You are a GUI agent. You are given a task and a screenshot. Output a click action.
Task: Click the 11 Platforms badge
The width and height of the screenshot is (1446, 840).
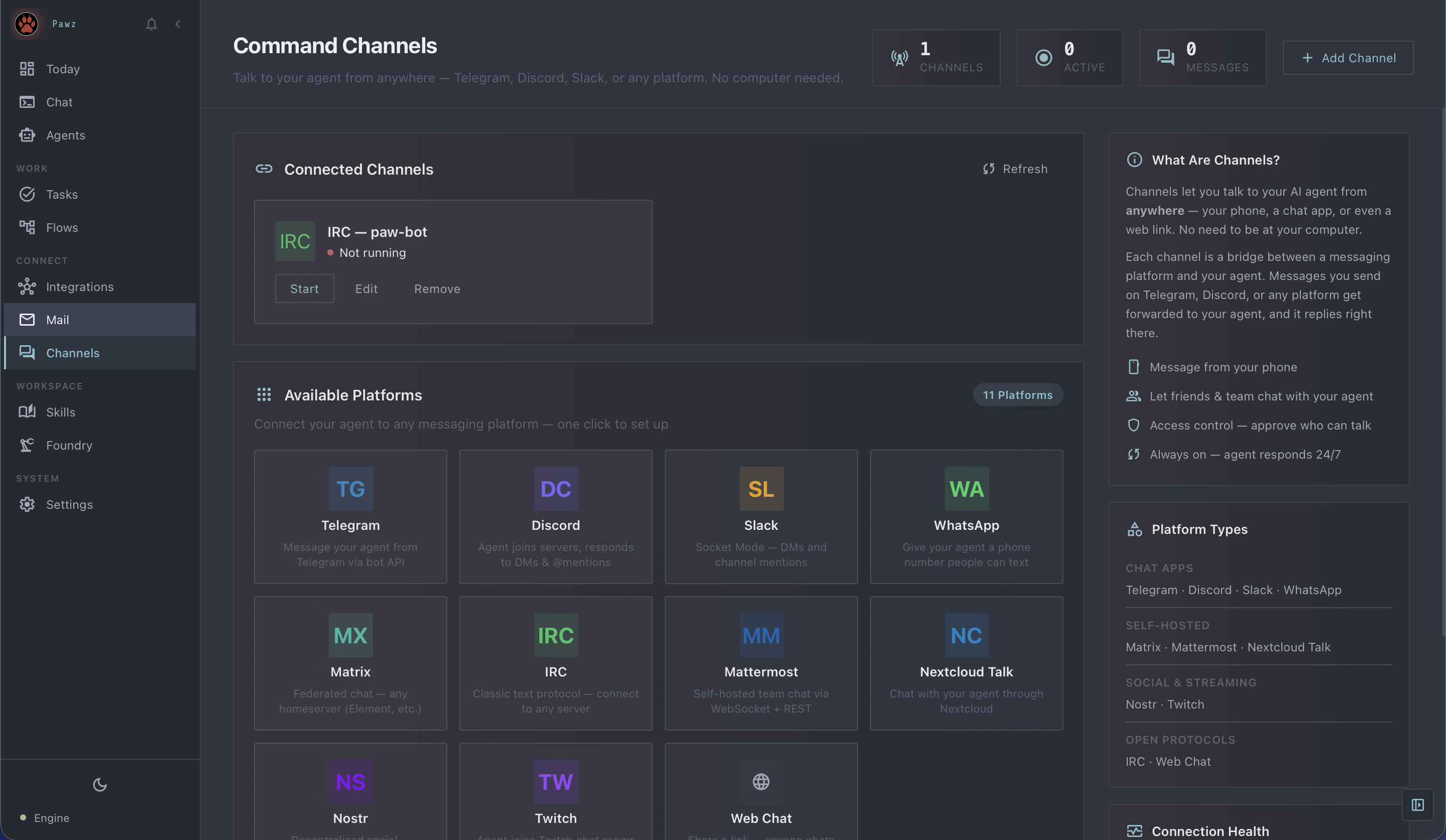(1017, 394)
